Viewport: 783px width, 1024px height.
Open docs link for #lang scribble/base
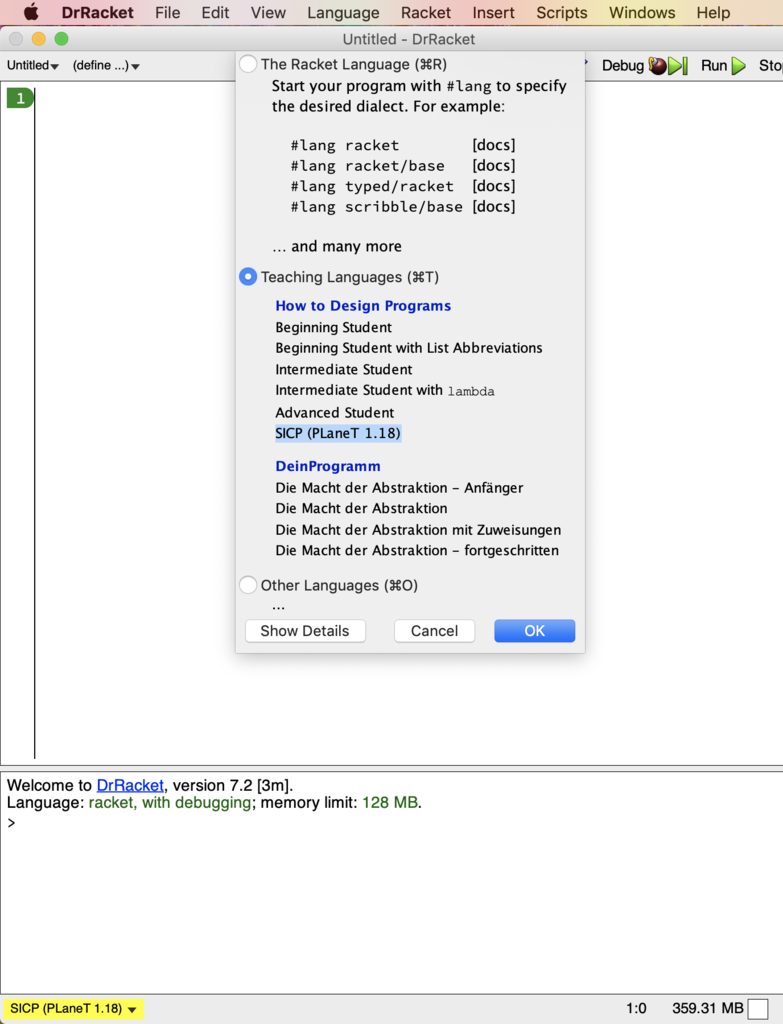pos(494,207)
